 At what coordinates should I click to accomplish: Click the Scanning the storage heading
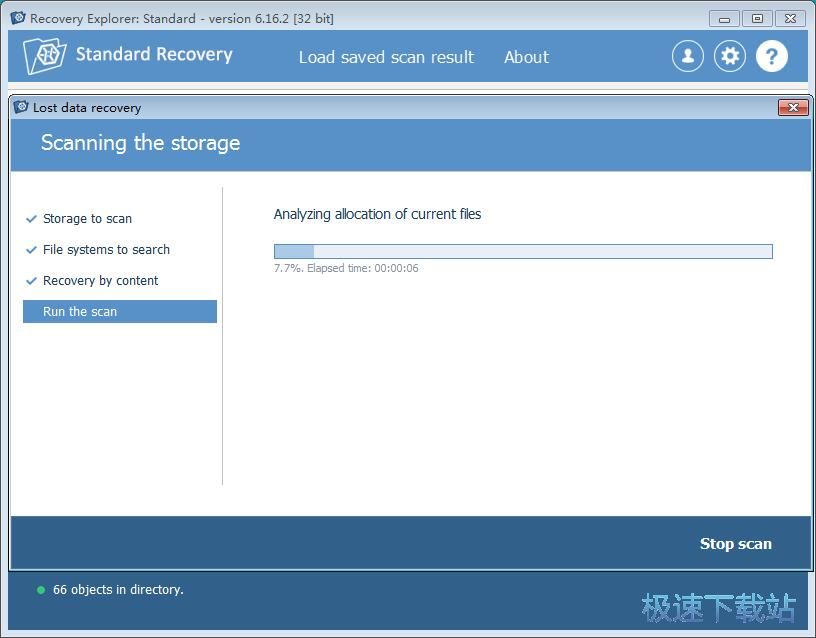(x=141, y=143)
